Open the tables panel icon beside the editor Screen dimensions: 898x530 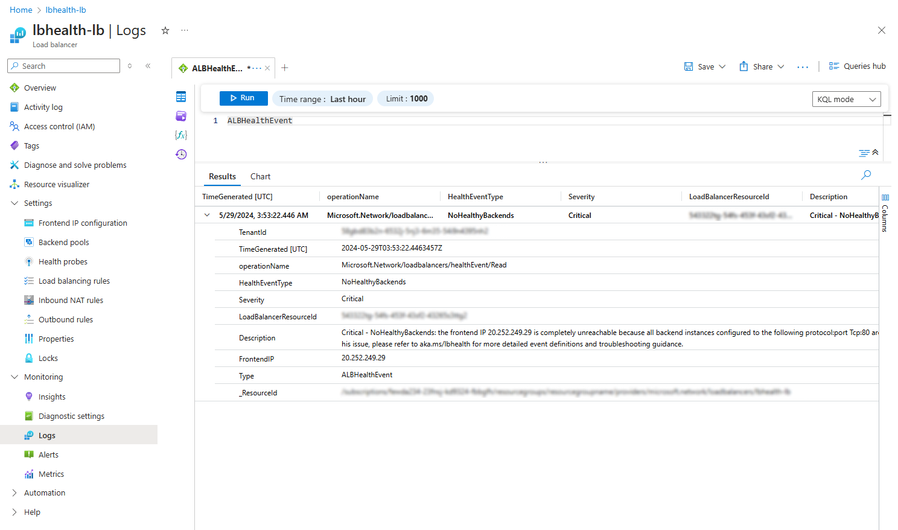(181, 97)
